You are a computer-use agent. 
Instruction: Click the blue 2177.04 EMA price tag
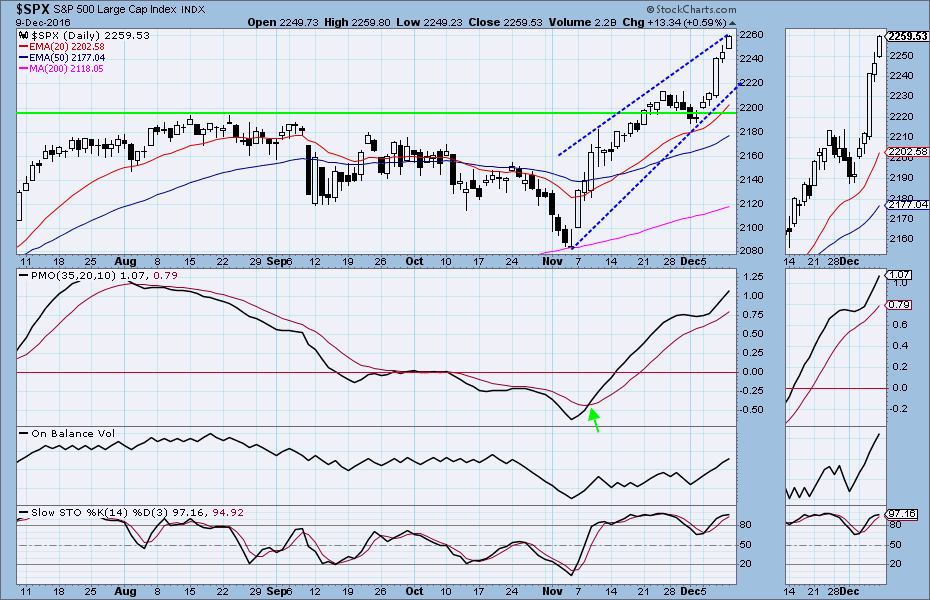click(x=908, y=204)
